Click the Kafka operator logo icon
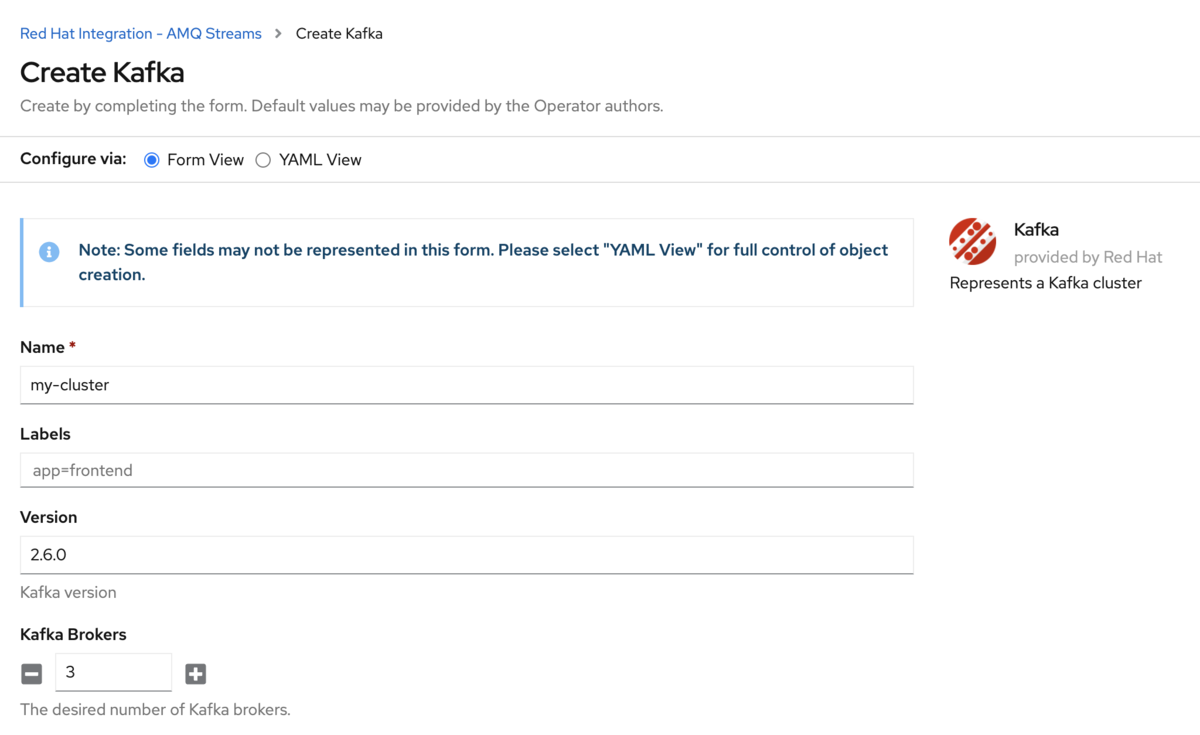This screenshot has height=735, width=1200. pyautogui.click(x=972, y=241)
